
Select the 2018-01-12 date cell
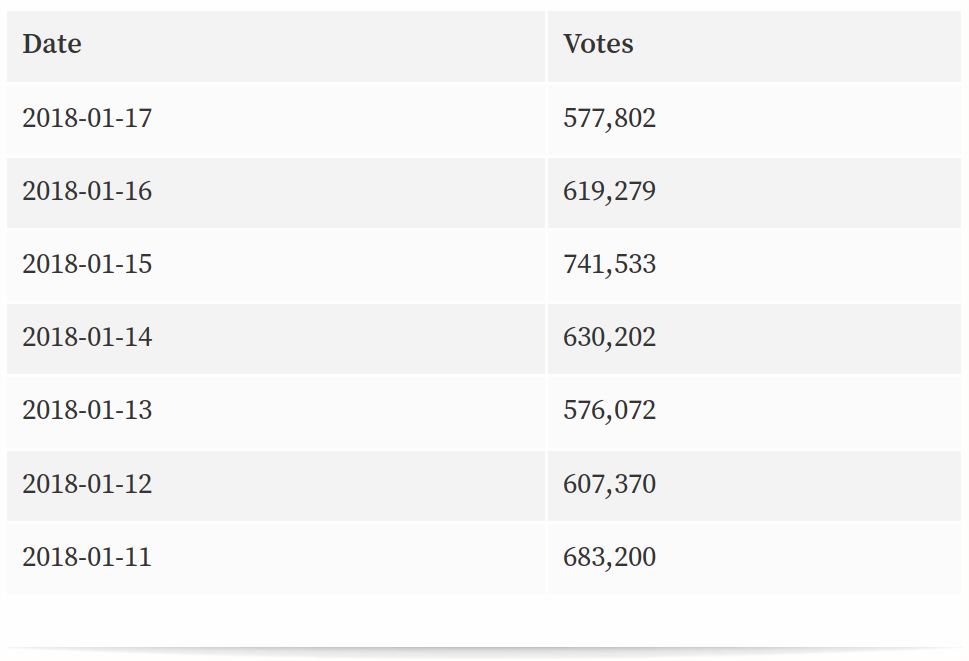pyautogui.click(x=276, y=486)
